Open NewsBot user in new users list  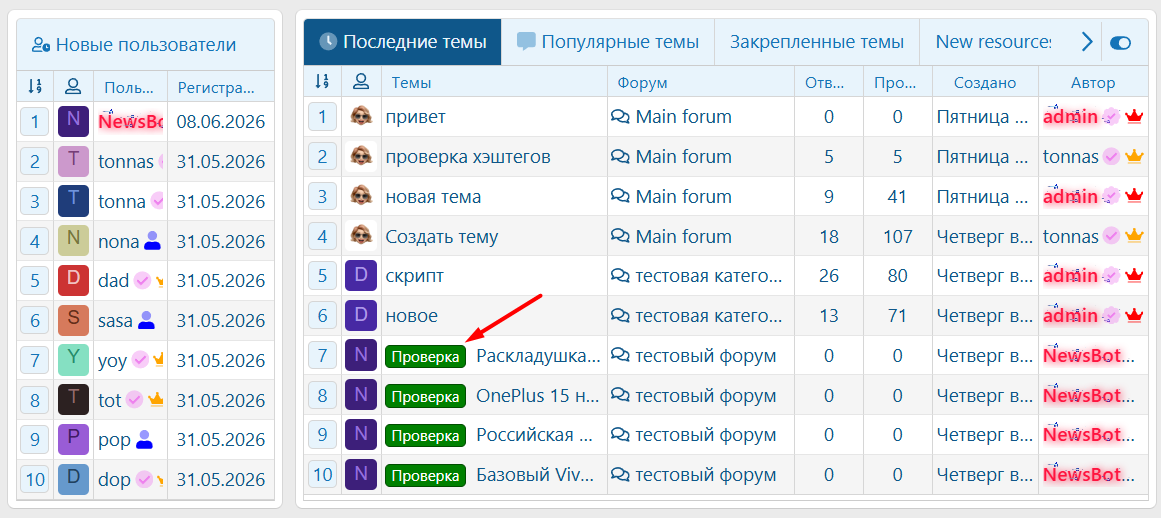[130, 121]
